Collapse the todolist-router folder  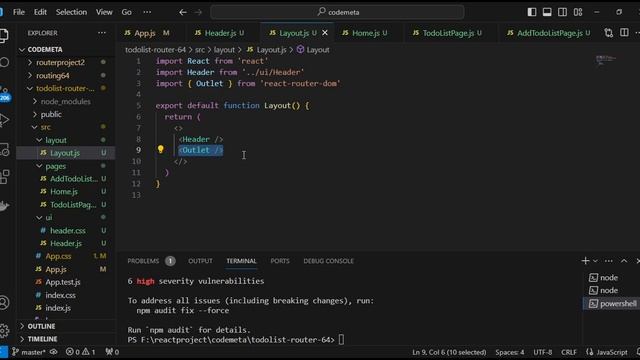coord(65,89)
